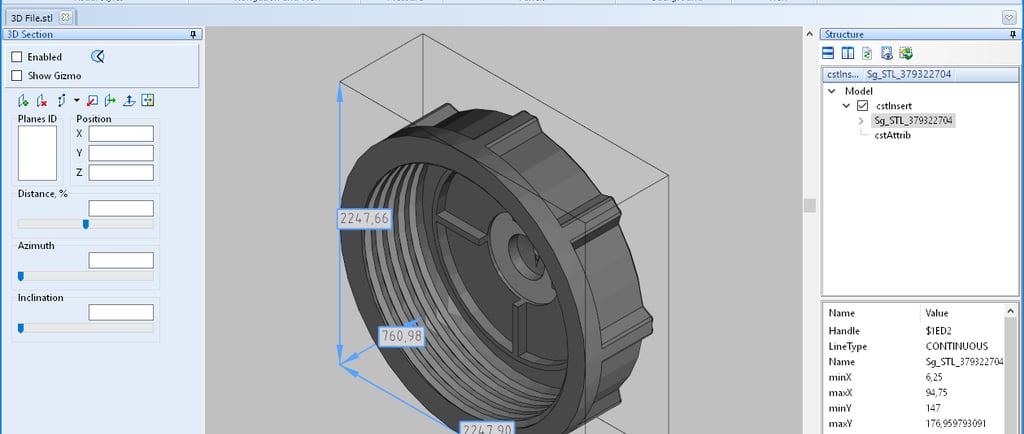Click the 3D Section panel title bar
1024x434 pixels.
102,35
